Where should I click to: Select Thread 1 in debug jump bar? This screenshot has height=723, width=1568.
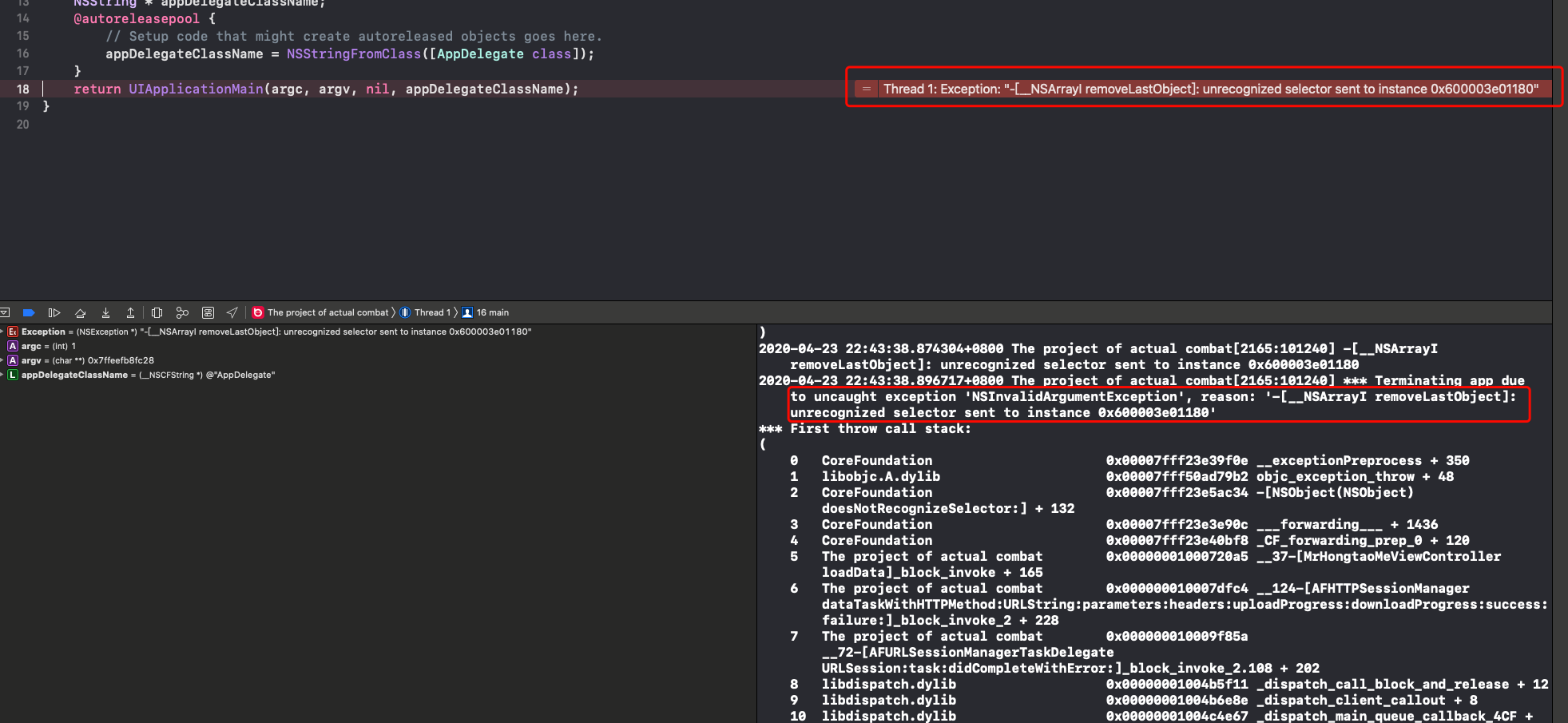(x=426, y=312)
